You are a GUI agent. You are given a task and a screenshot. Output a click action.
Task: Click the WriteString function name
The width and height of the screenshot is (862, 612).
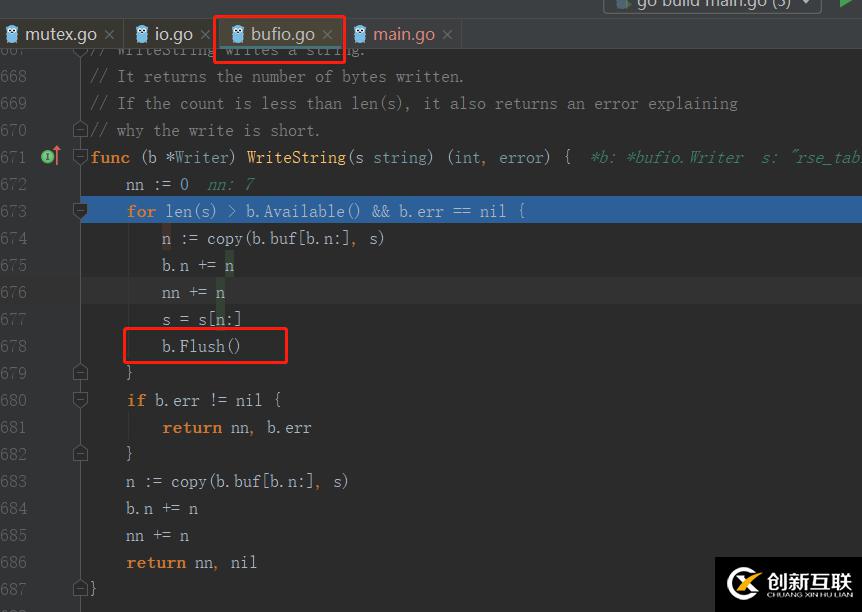[296, 157]
